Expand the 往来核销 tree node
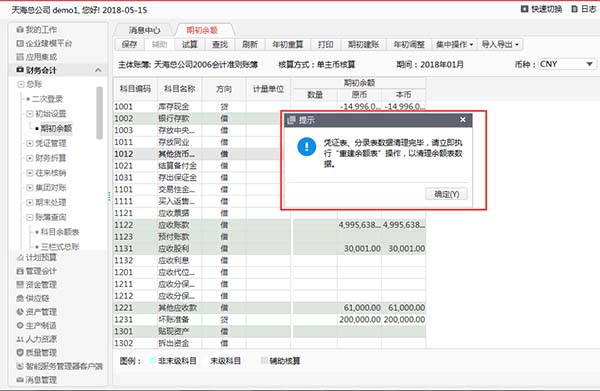The height and width of the screenshot is (391, 600). [29, 173]
